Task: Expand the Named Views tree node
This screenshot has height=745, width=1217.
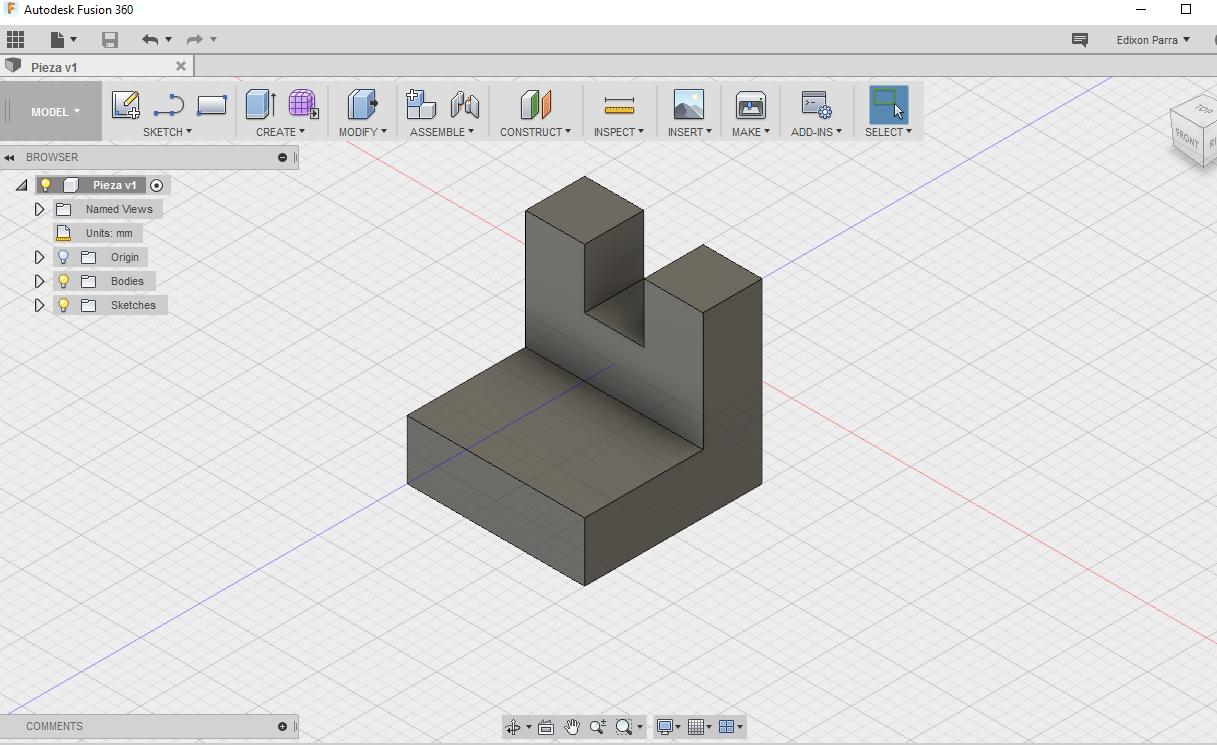Action: (x=40, y=209)
